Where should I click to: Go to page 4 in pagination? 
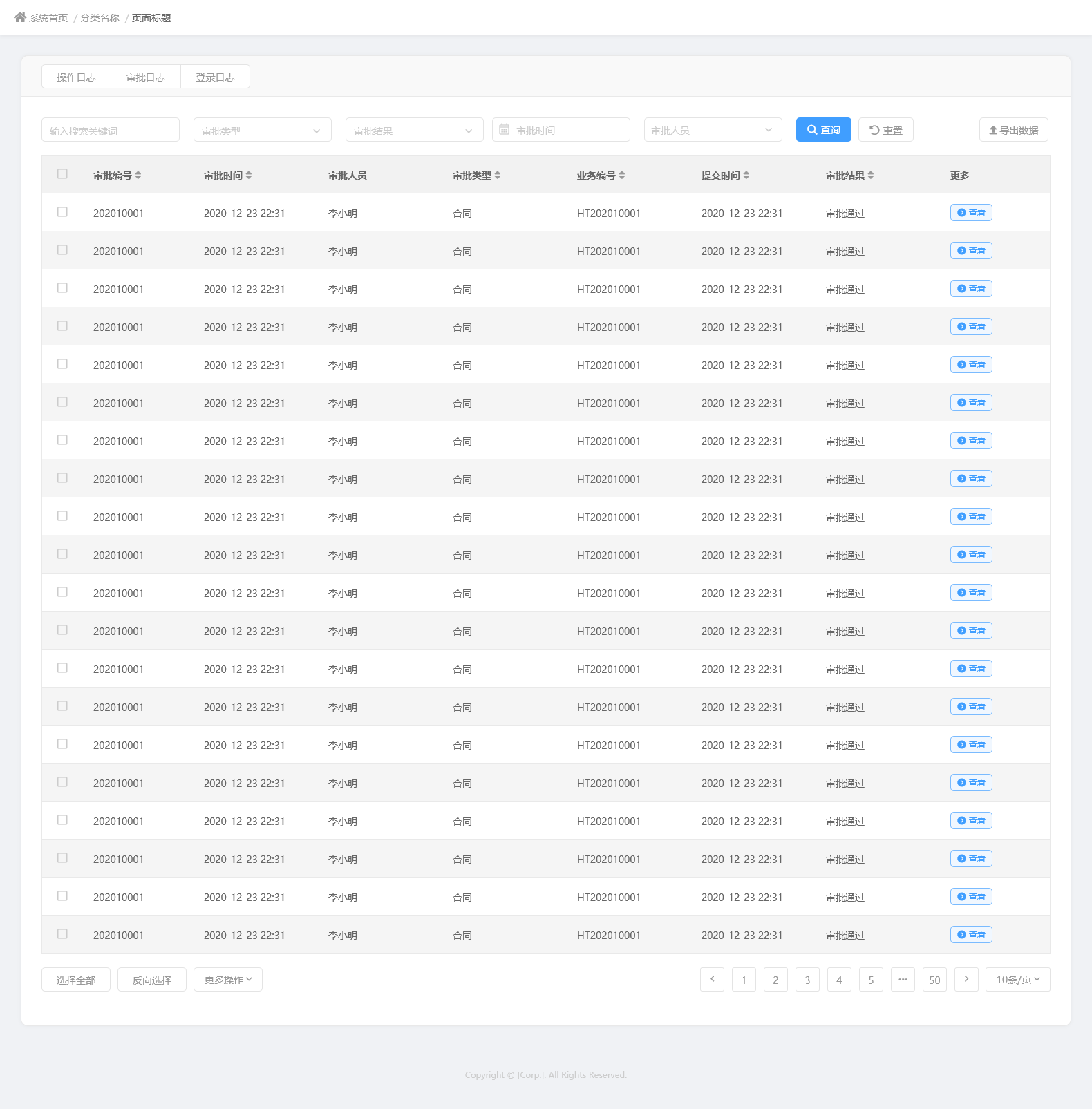839,979
